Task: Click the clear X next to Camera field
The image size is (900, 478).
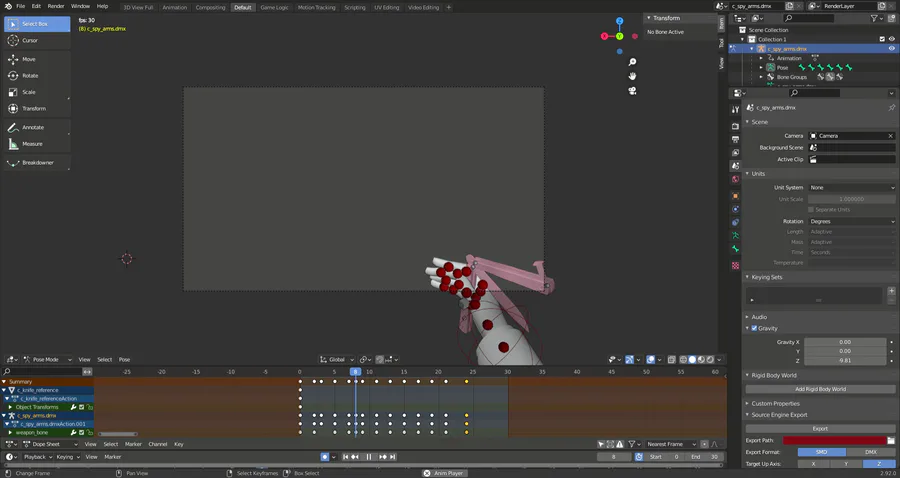Action: click(890, 136)
